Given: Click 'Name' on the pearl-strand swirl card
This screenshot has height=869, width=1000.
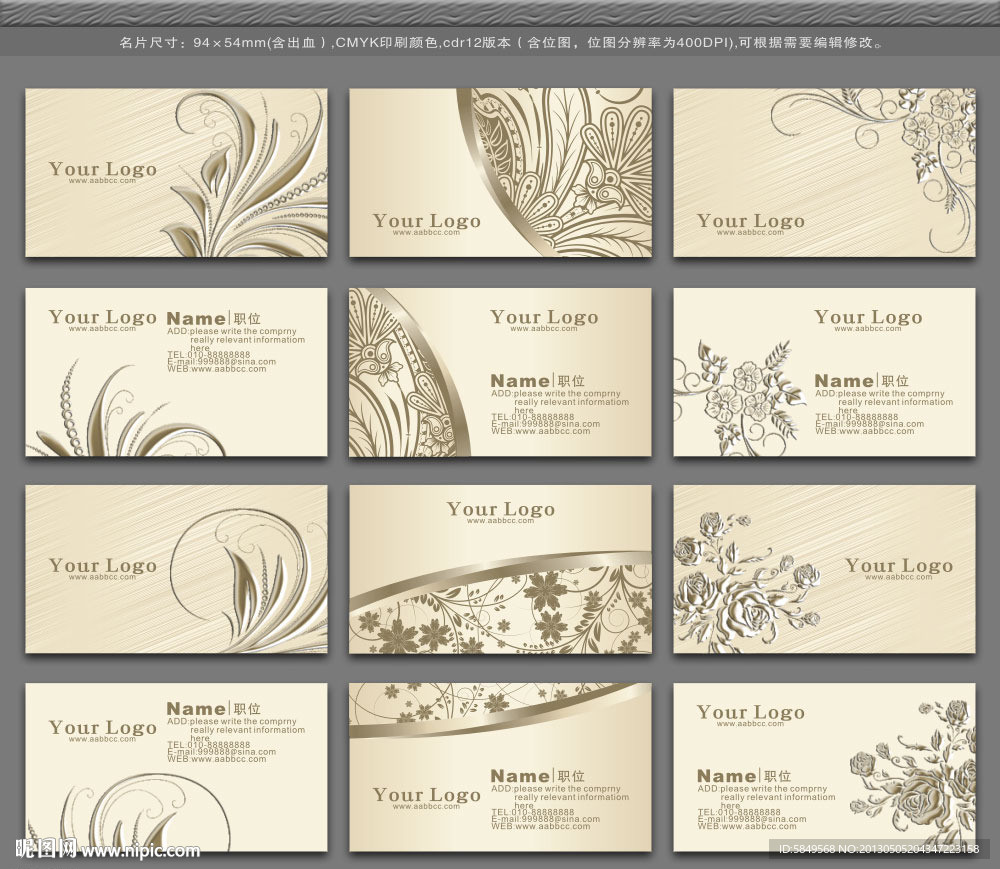Looking at the screenshot, I should (196, 318).
